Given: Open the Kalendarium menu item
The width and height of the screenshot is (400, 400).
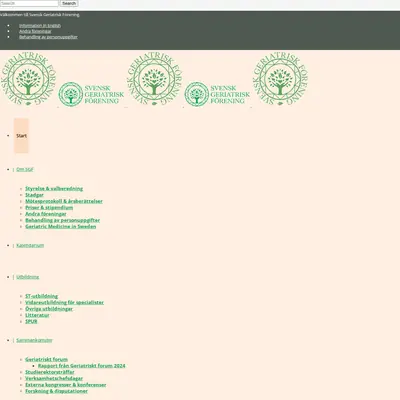Looking at the screenshot, I should pos(30,245).
